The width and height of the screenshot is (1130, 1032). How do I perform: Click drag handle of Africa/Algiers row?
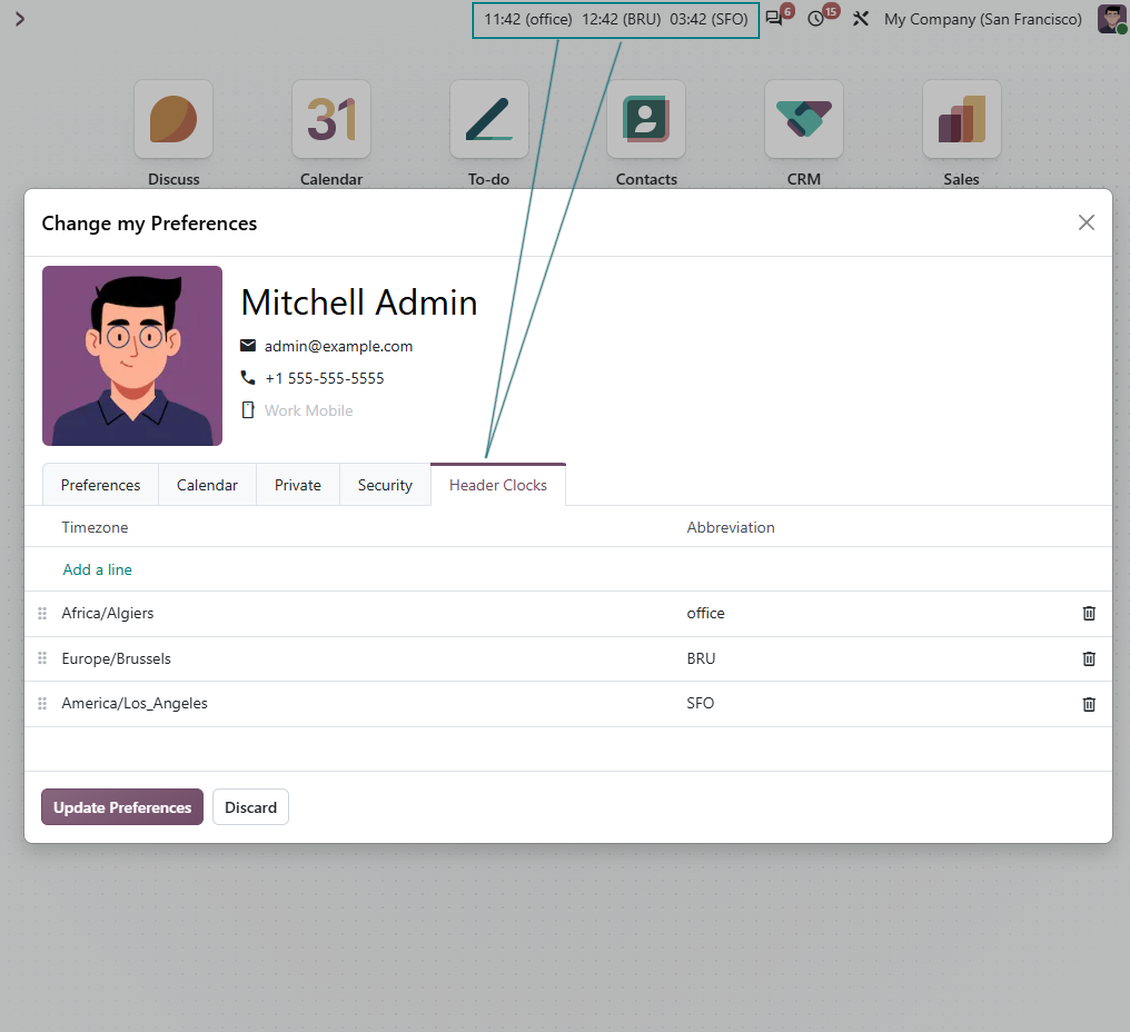[x=43, y=613]
